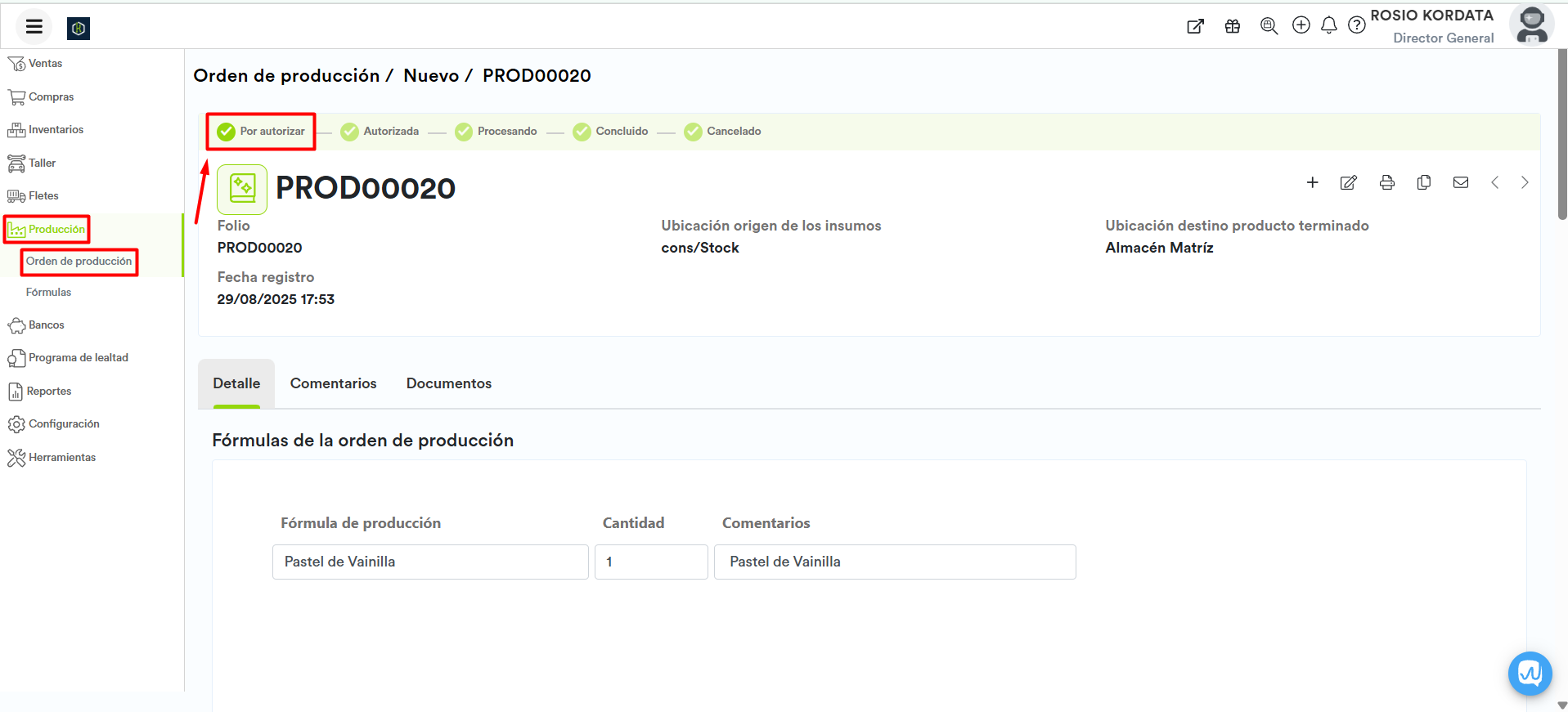The image size is (1568, 712).
Task: Select the Procesando status step
Action: (496, 132)
